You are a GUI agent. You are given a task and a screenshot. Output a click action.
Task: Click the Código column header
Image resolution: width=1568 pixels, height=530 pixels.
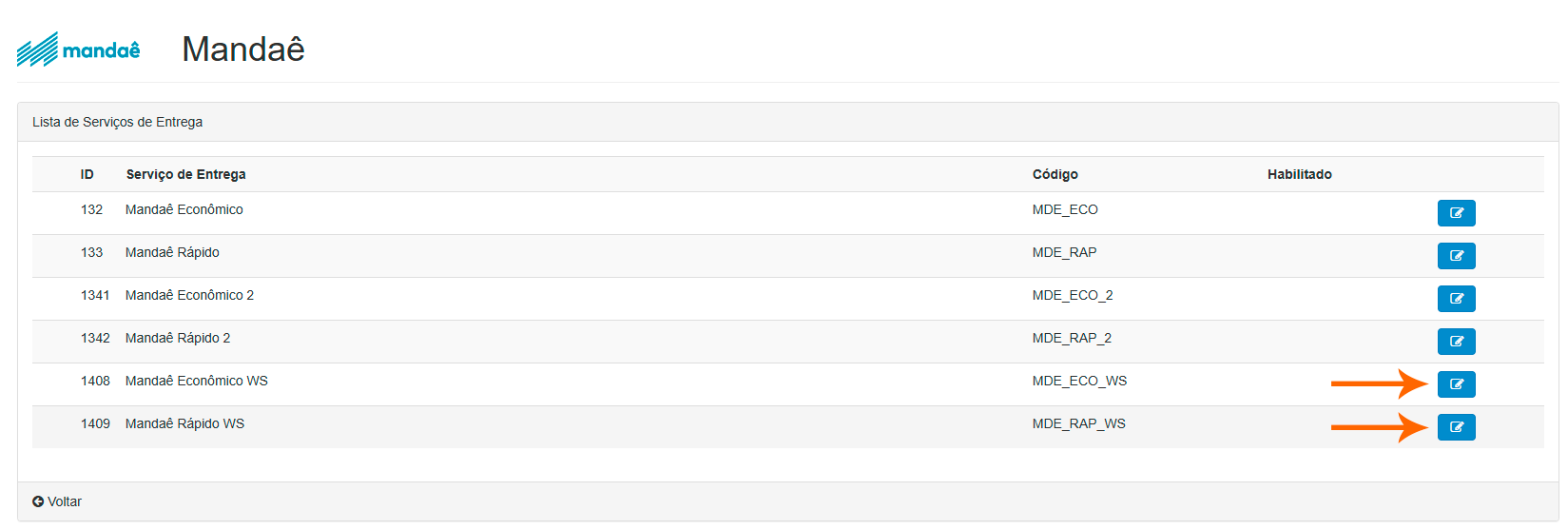1055,174
